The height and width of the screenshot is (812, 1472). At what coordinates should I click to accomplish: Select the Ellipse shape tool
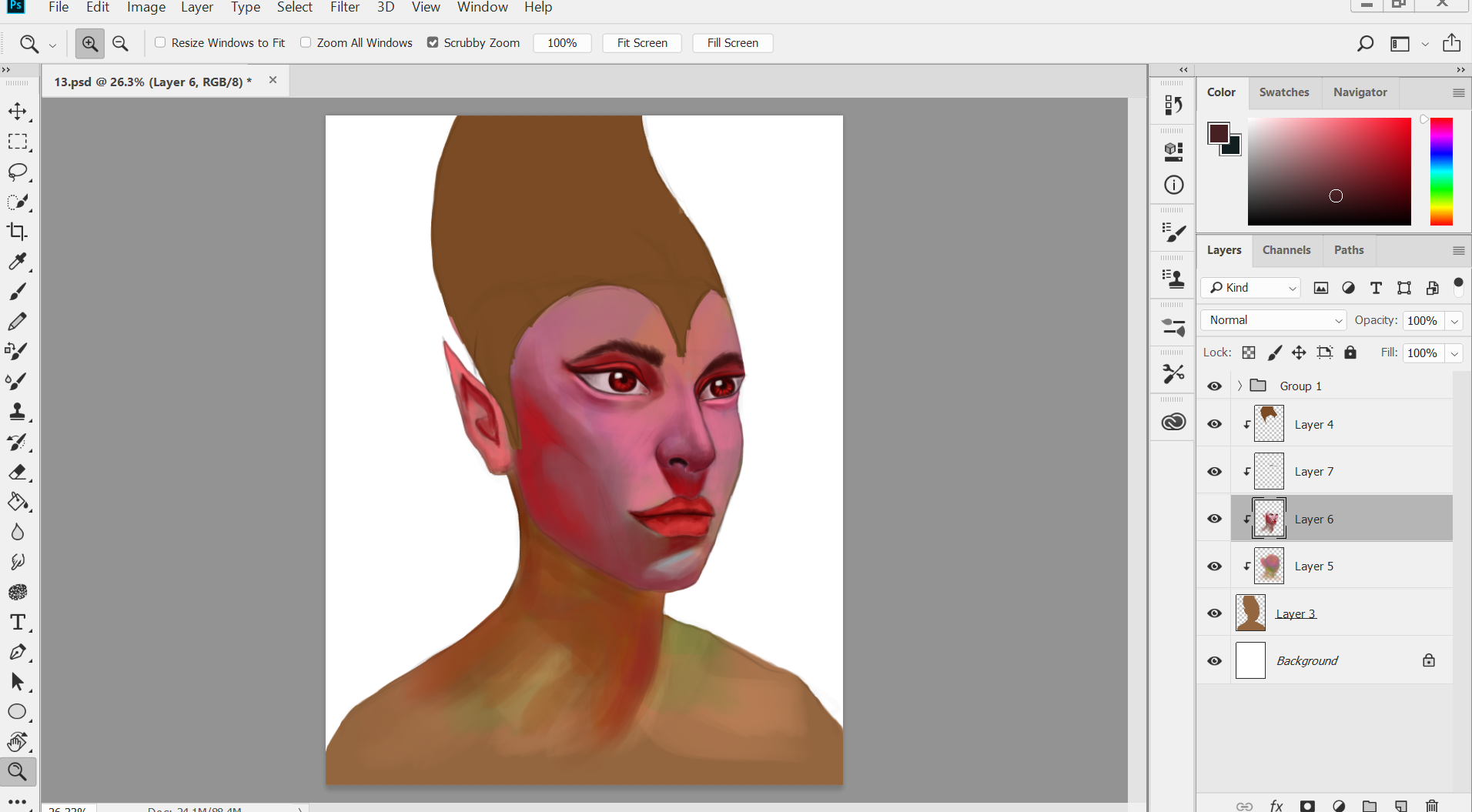click(17, 712)
